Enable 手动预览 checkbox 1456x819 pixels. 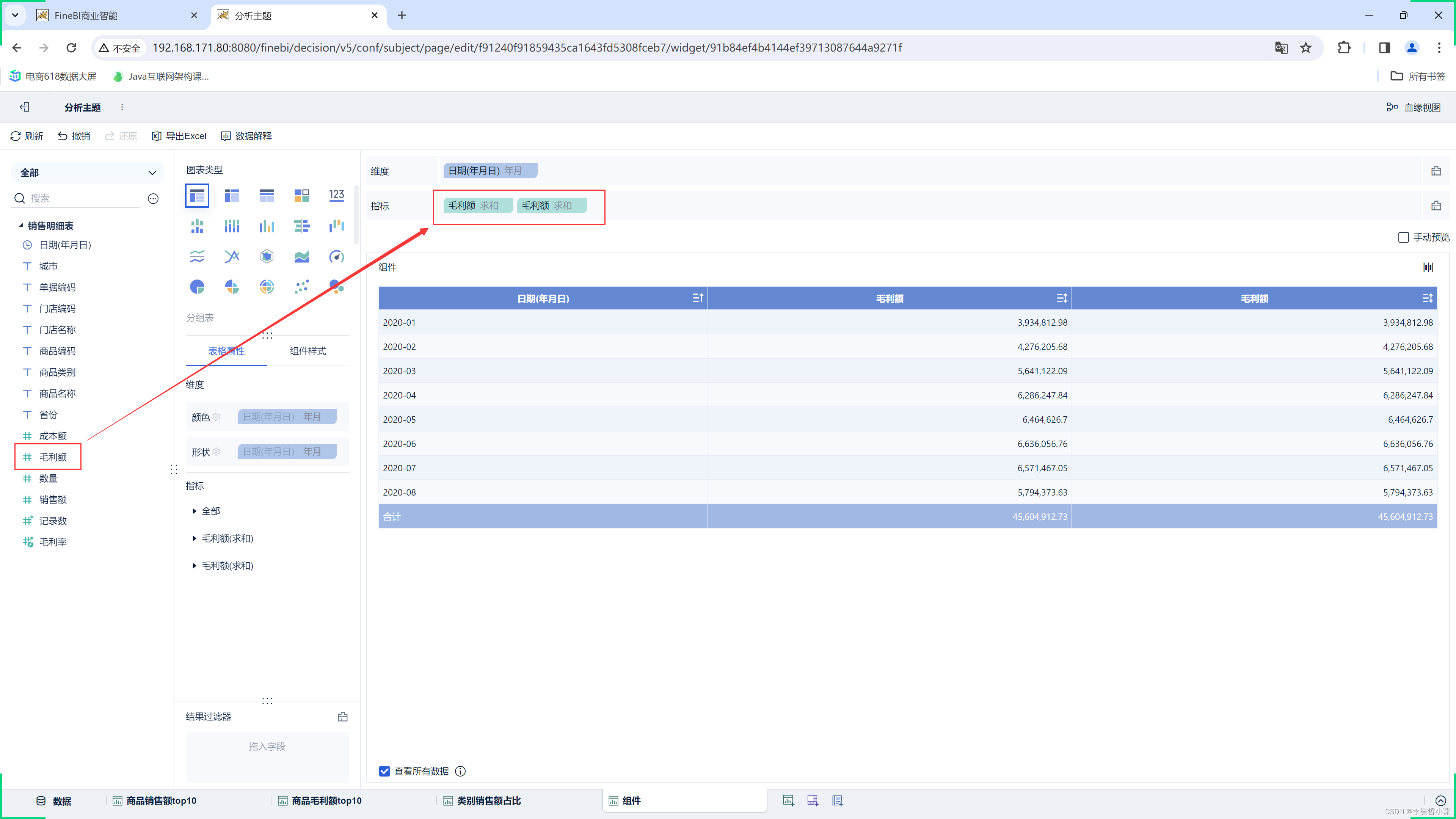(1403, 237)
